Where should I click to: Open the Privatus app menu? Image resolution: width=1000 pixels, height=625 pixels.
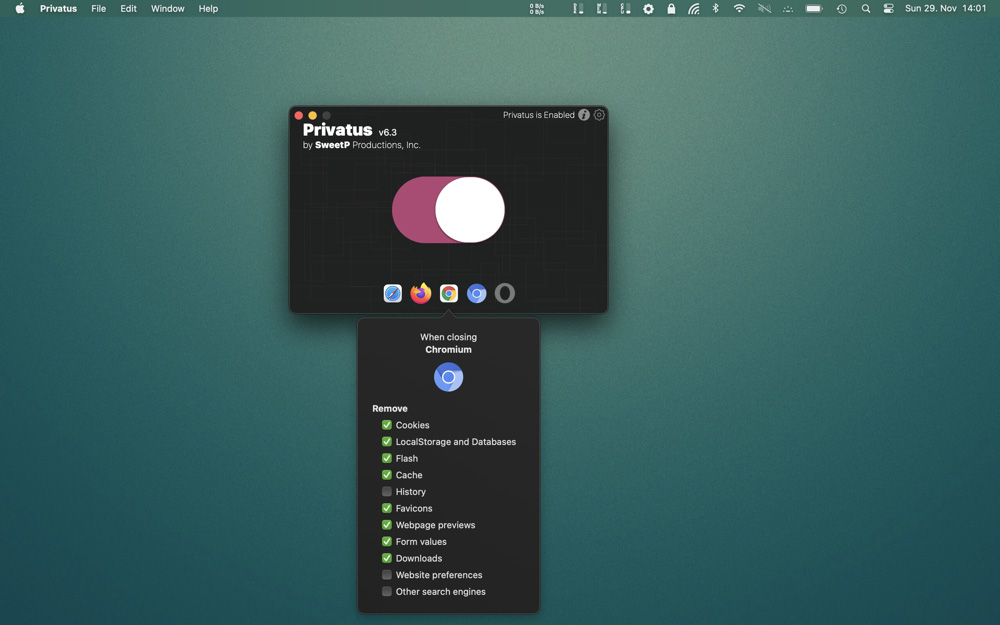click(x=58, y=8)
